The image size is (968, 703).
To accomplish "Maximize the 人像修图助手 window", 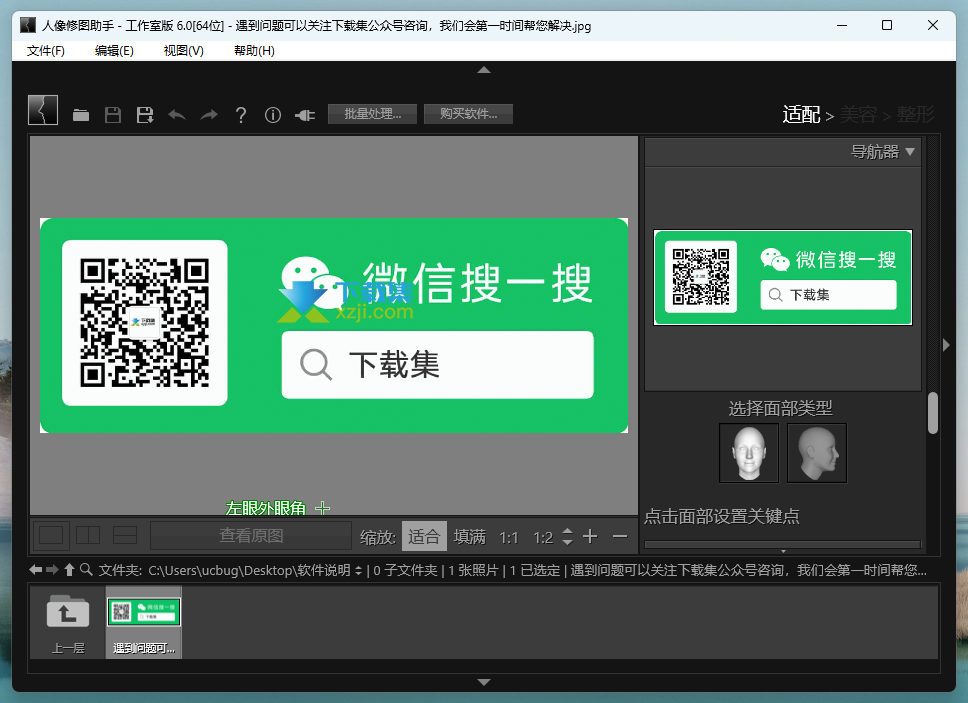I will 887,25.
